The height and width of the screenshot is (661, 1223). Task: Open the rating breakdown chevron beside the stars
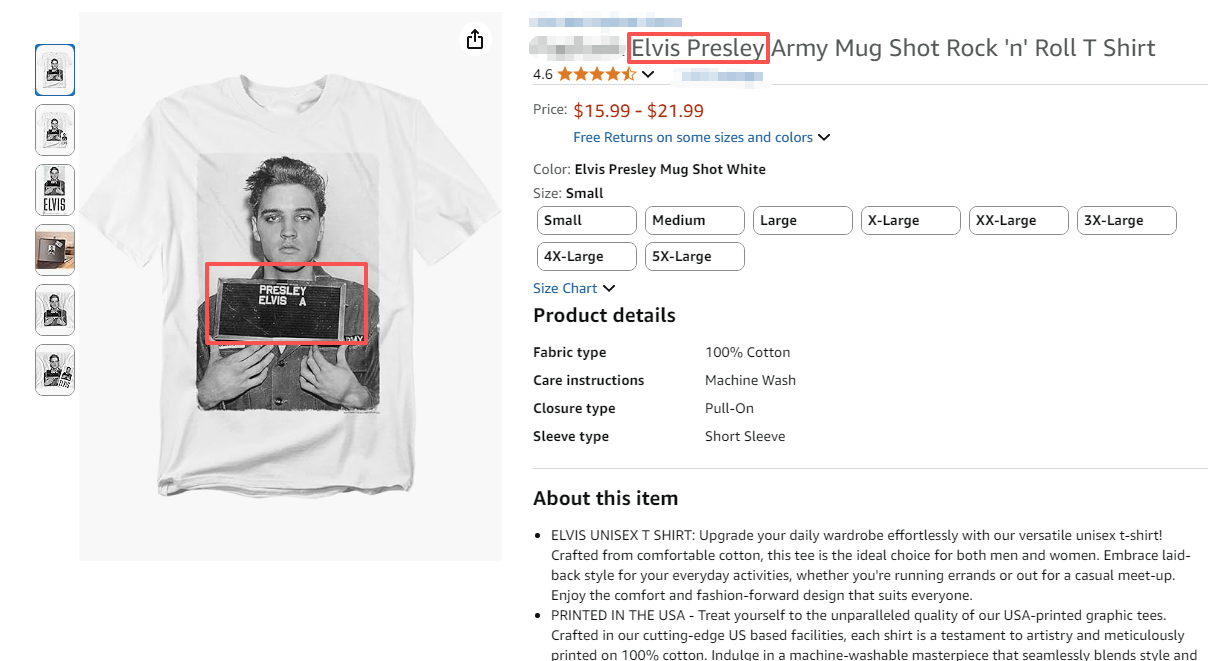click(648, 74)
